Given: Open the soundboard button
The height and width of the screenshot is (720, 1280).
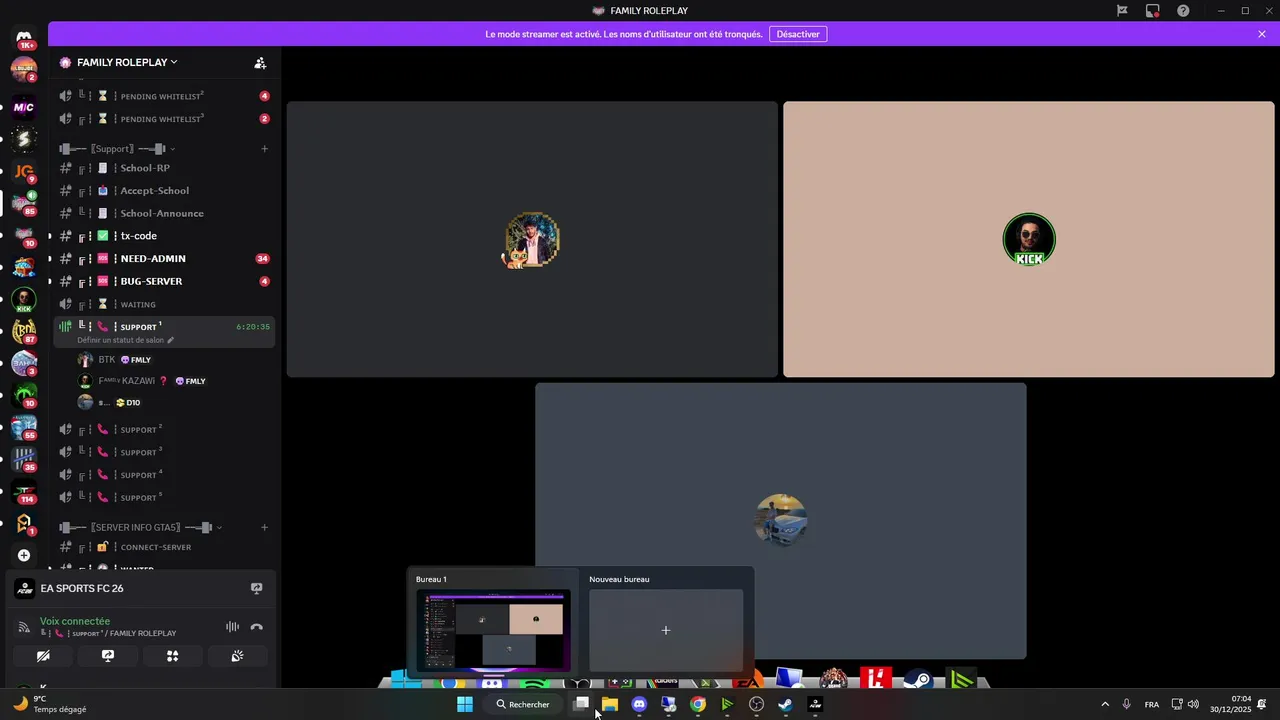Looking at the screenshot, I should pyautogui.click(x=237, y=656).
